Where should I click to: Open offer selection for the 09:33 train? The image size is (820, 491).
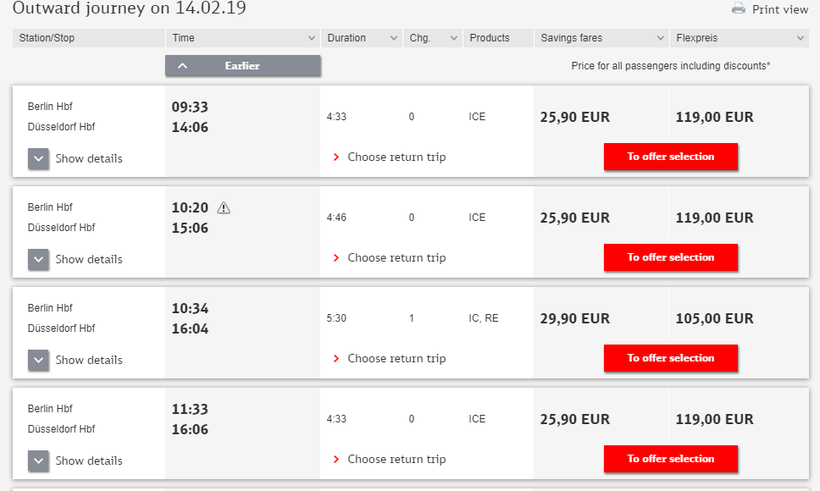pyautogui.click(x=671, y=157)
